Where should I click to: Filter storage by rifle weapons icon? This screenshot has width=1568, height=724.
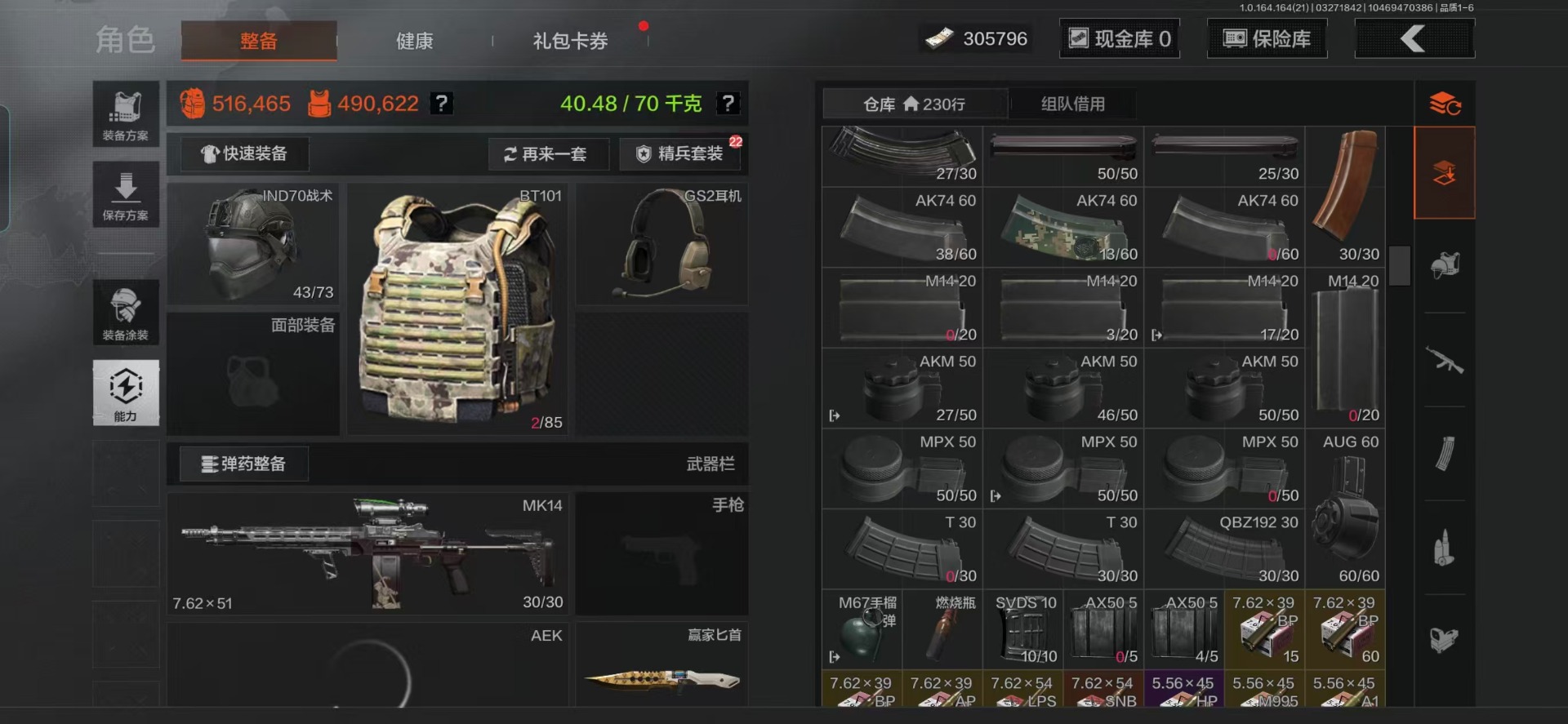(x=1444, y=360)
